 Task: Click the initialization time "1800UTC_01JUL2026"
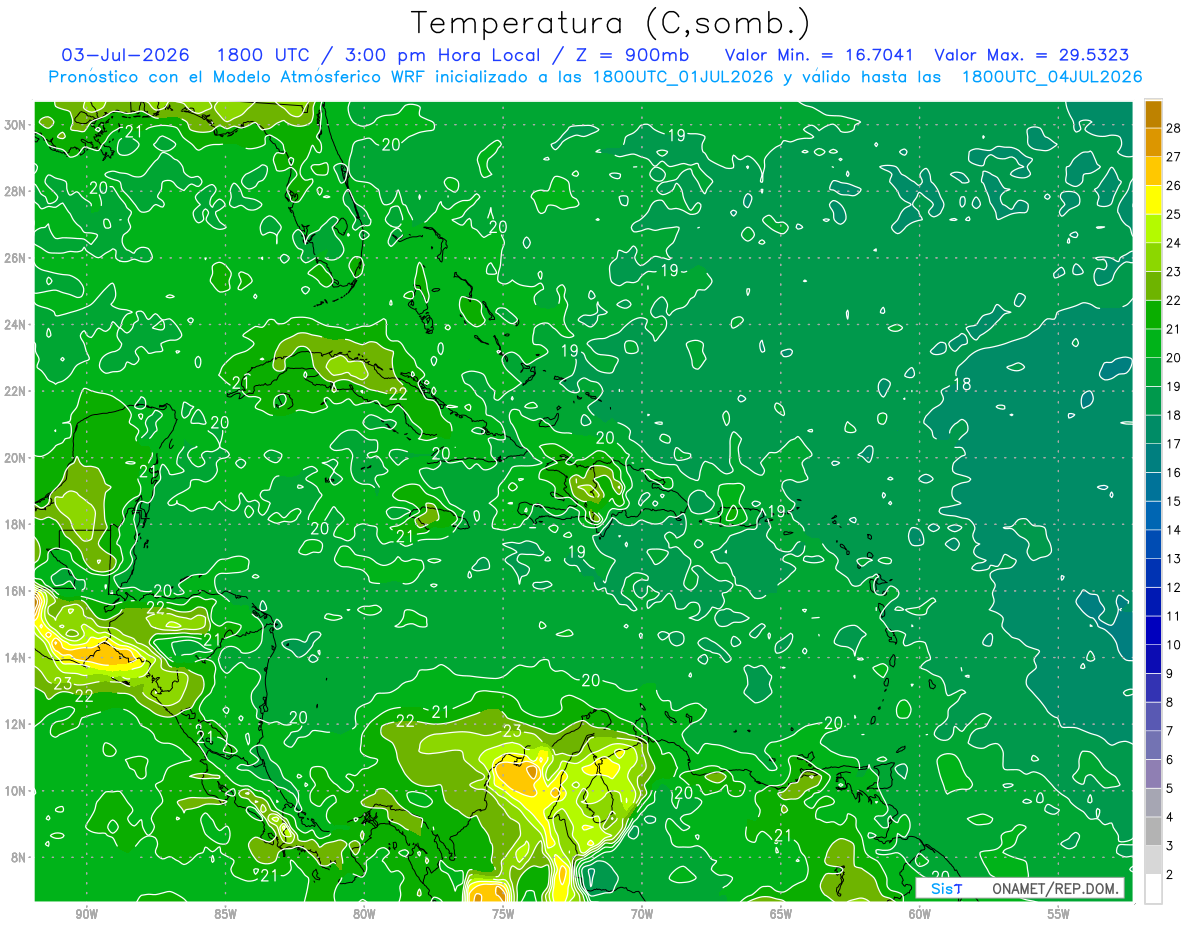(x=683, y=76)
